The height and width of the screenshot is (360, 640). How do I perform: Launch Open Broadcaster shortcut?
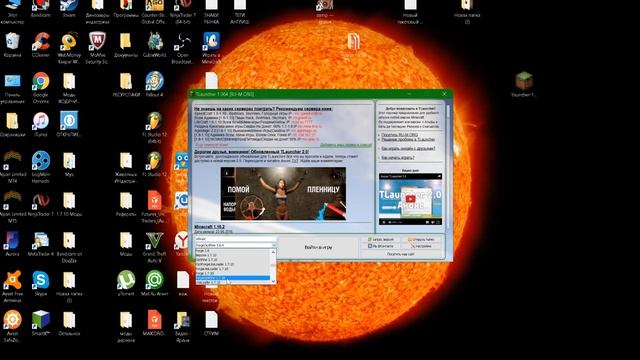(183, 48)
